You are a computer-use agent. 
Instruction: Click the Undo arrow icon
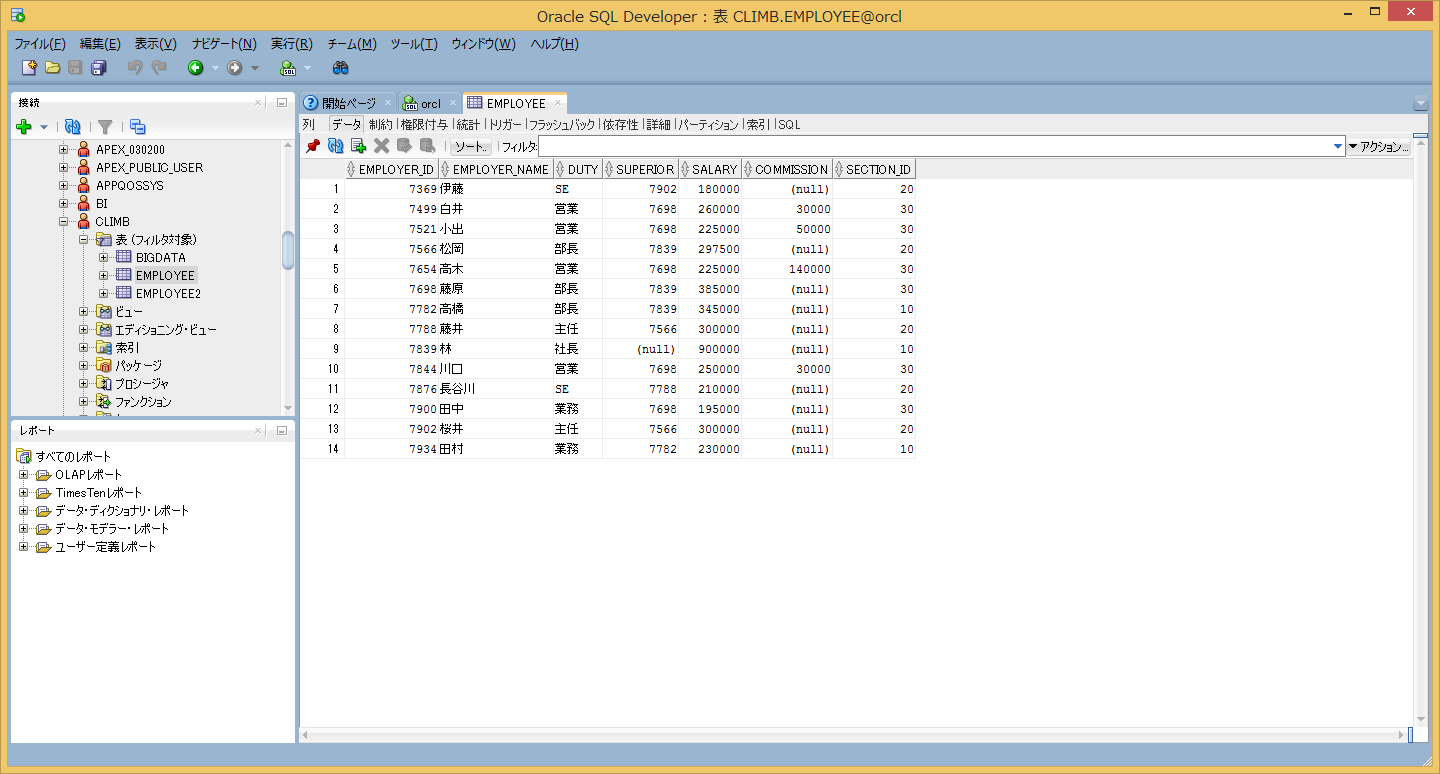[x=135, y=68]
